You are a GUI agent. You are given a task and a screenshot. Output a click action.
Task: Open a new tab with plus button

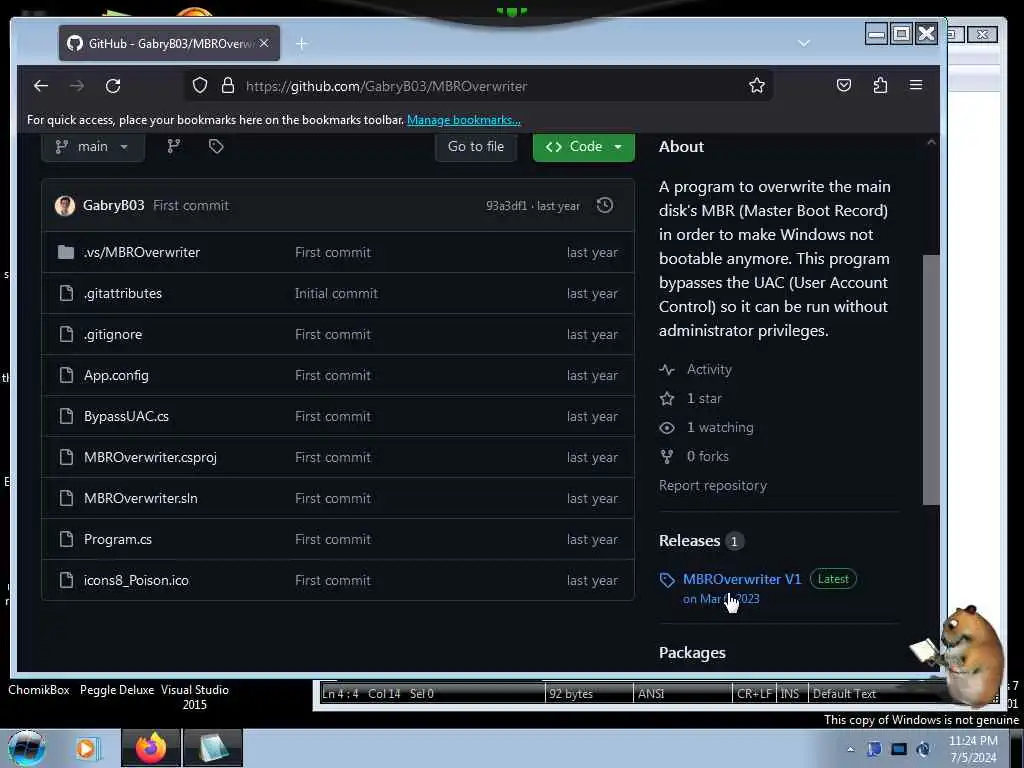pyautogui.click(x=301, y=44)
